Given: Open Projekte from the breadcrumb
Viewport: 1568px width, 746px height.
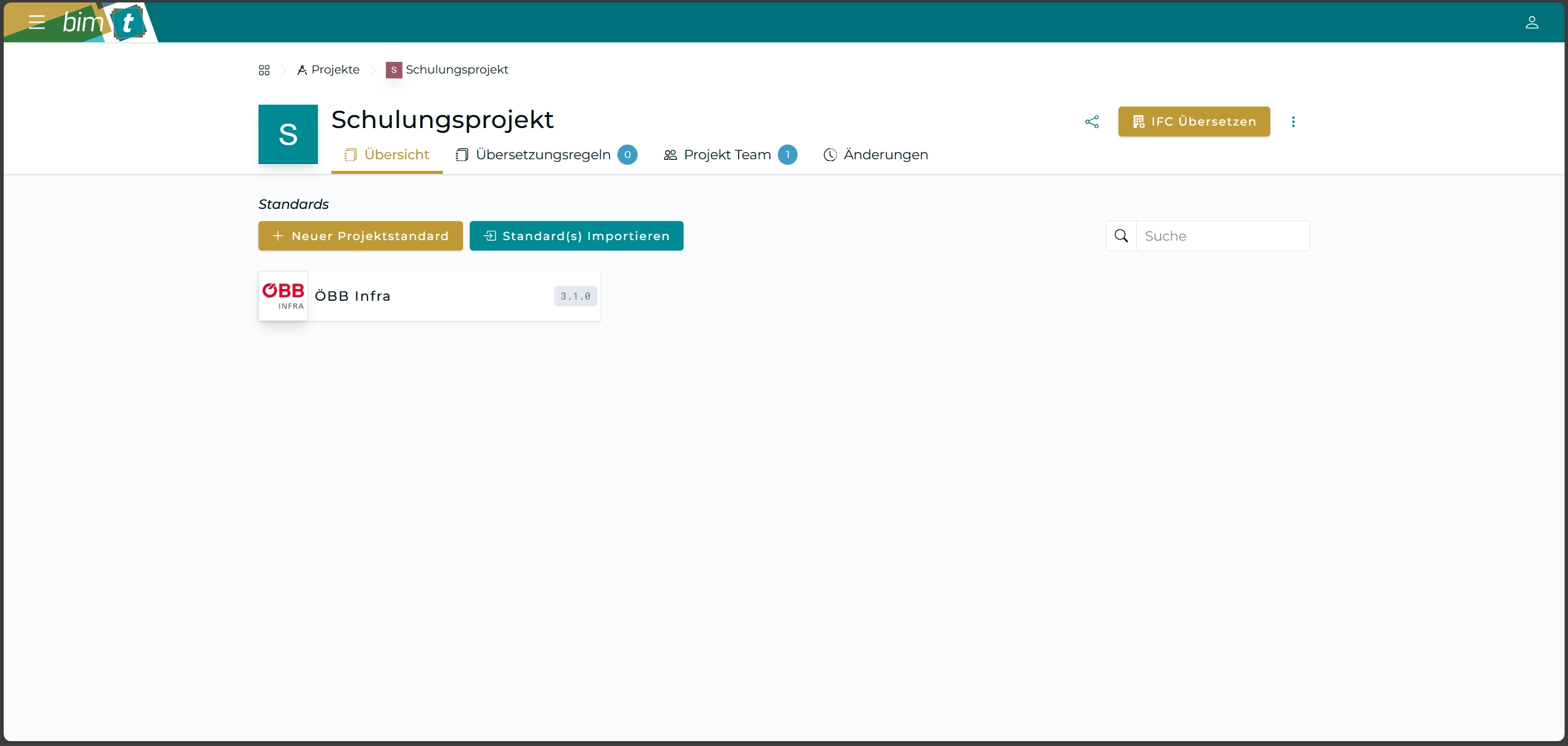Looking at the screenshot, I should click(335, 69).
